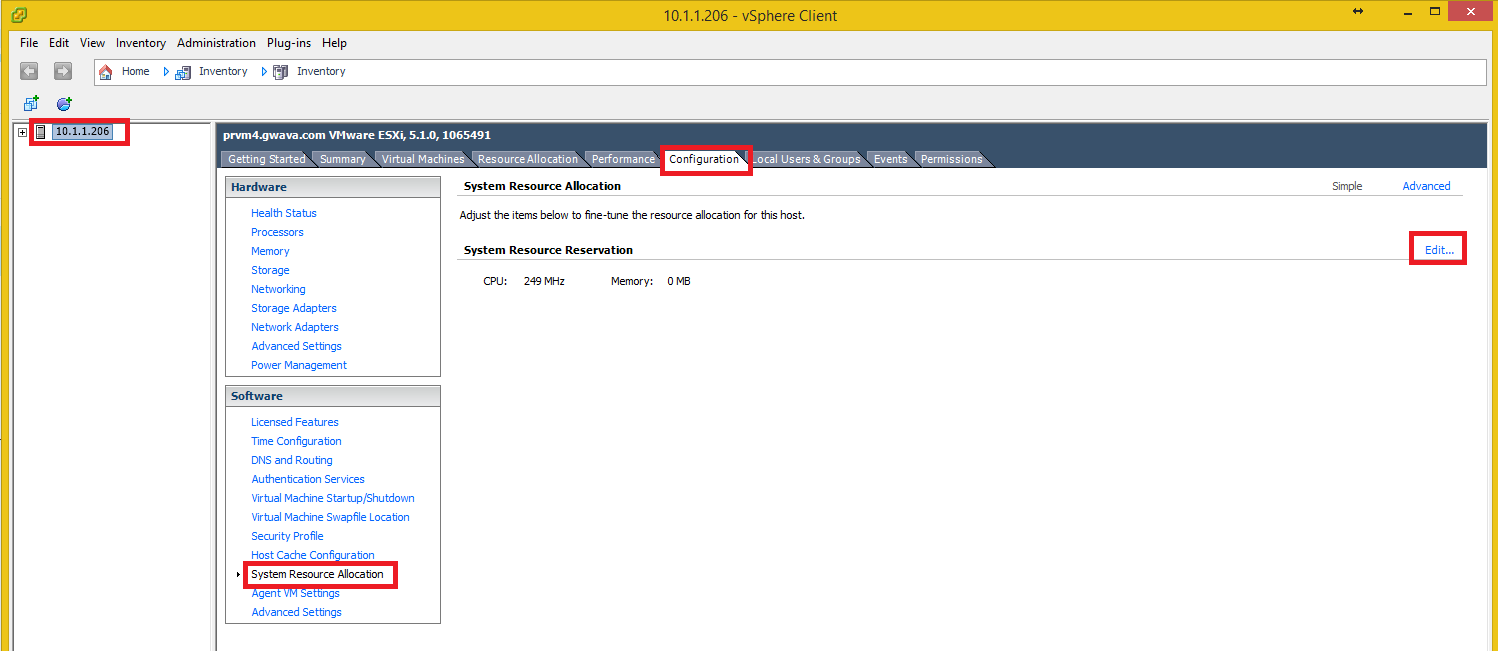Select the Configuration tab
The height and width of the screenshot is (651, 1498).
[704, 159]
